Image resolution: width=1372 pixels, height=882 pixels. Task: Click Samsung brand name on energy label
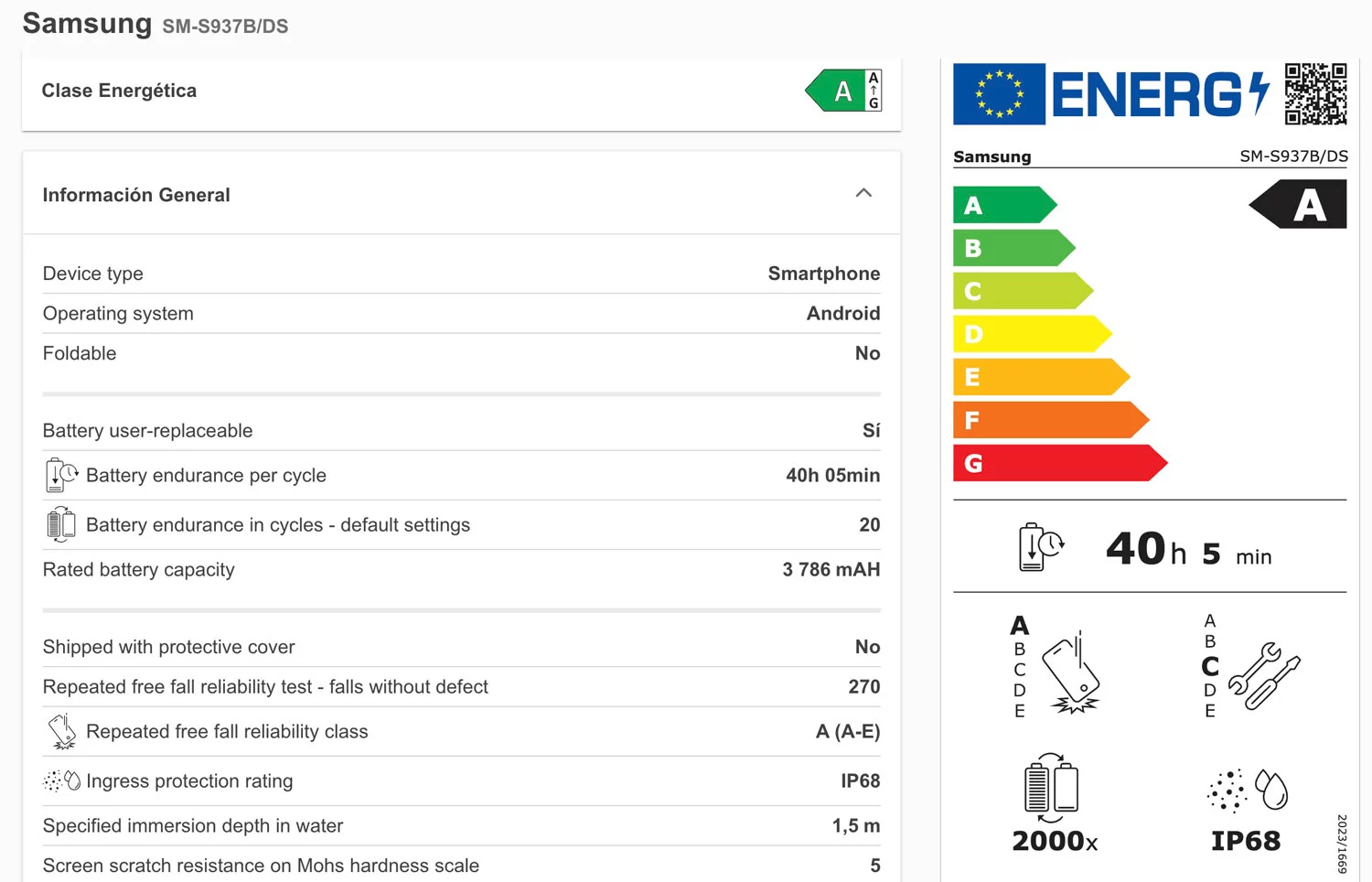point(992,156)
